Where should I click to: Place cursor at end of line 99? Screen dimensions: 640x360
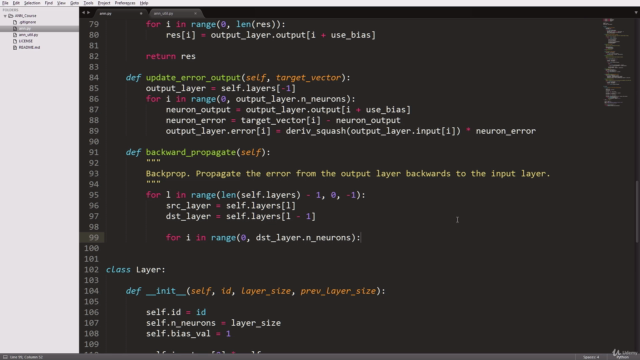362,238
